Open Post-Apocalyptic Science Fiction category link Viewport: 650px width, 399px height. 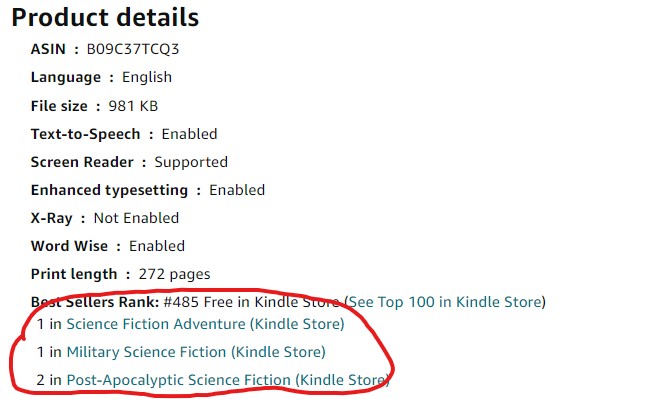point(228,380)
